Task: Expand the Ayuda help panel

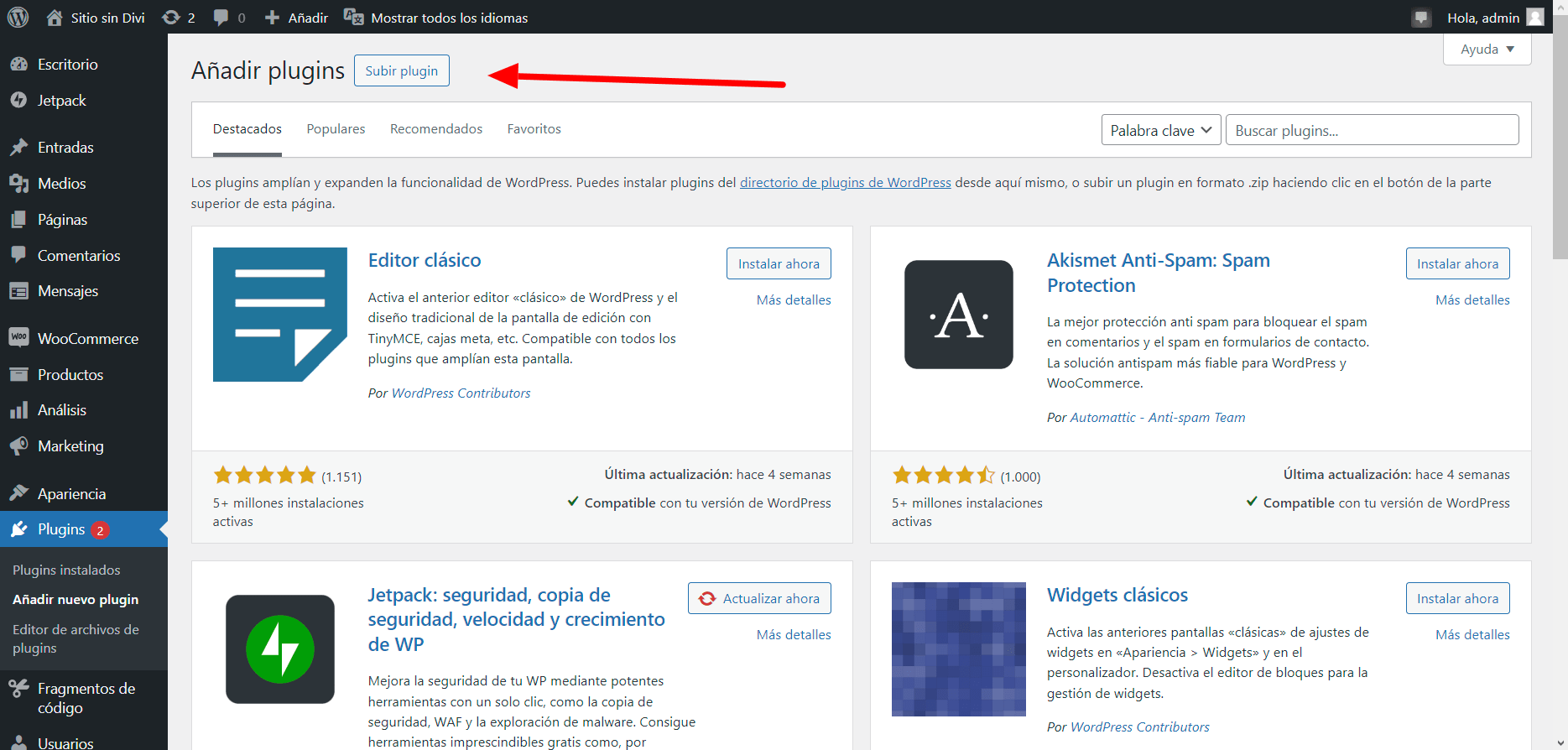Action: (x=1487, y=49)
